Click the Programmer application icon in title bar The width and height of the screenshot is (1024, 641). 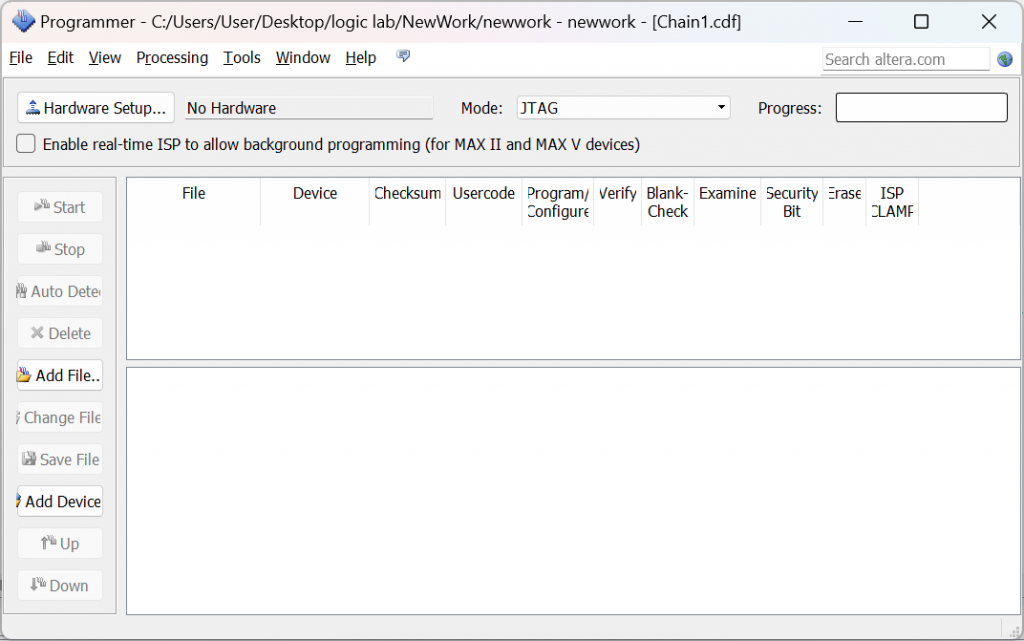24,22
